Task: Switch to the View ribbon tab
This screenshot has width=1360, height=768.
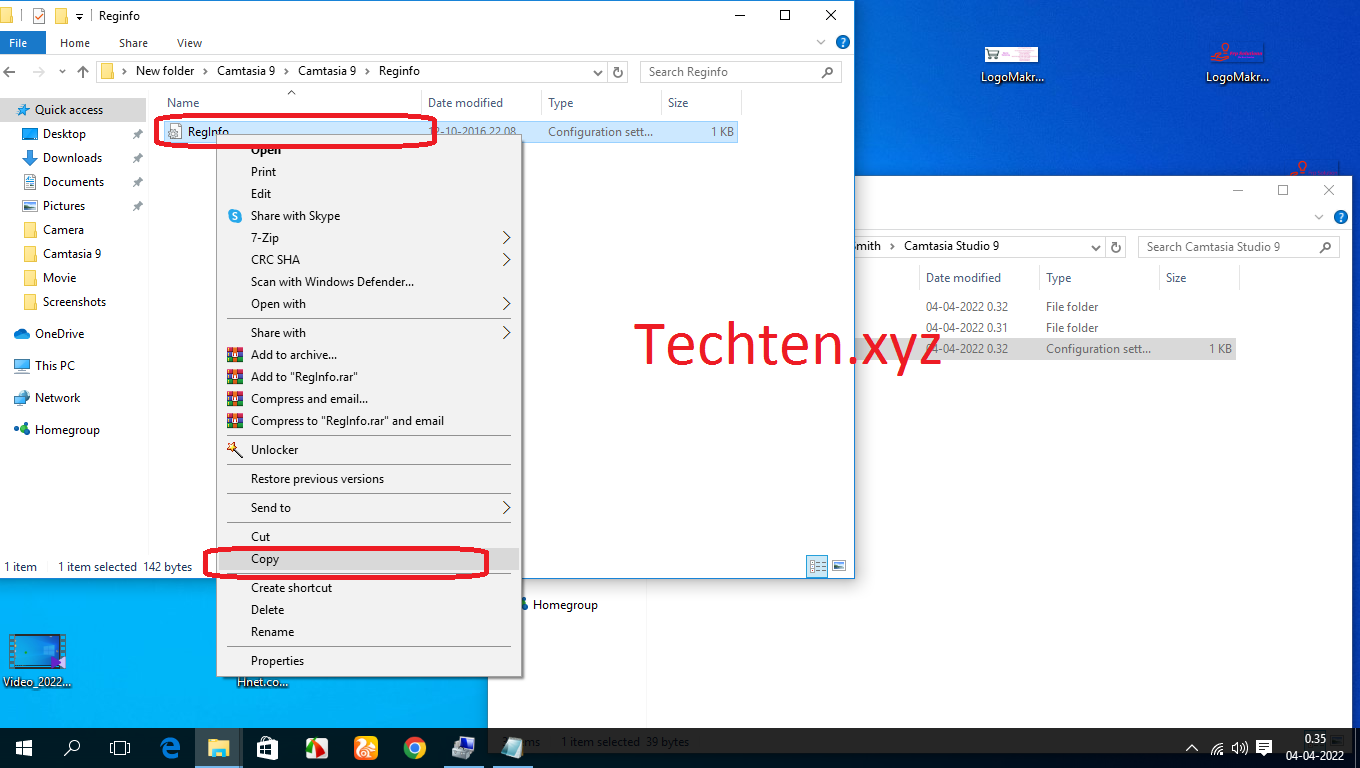Action: pyautogui.click(x=189, y=43)
